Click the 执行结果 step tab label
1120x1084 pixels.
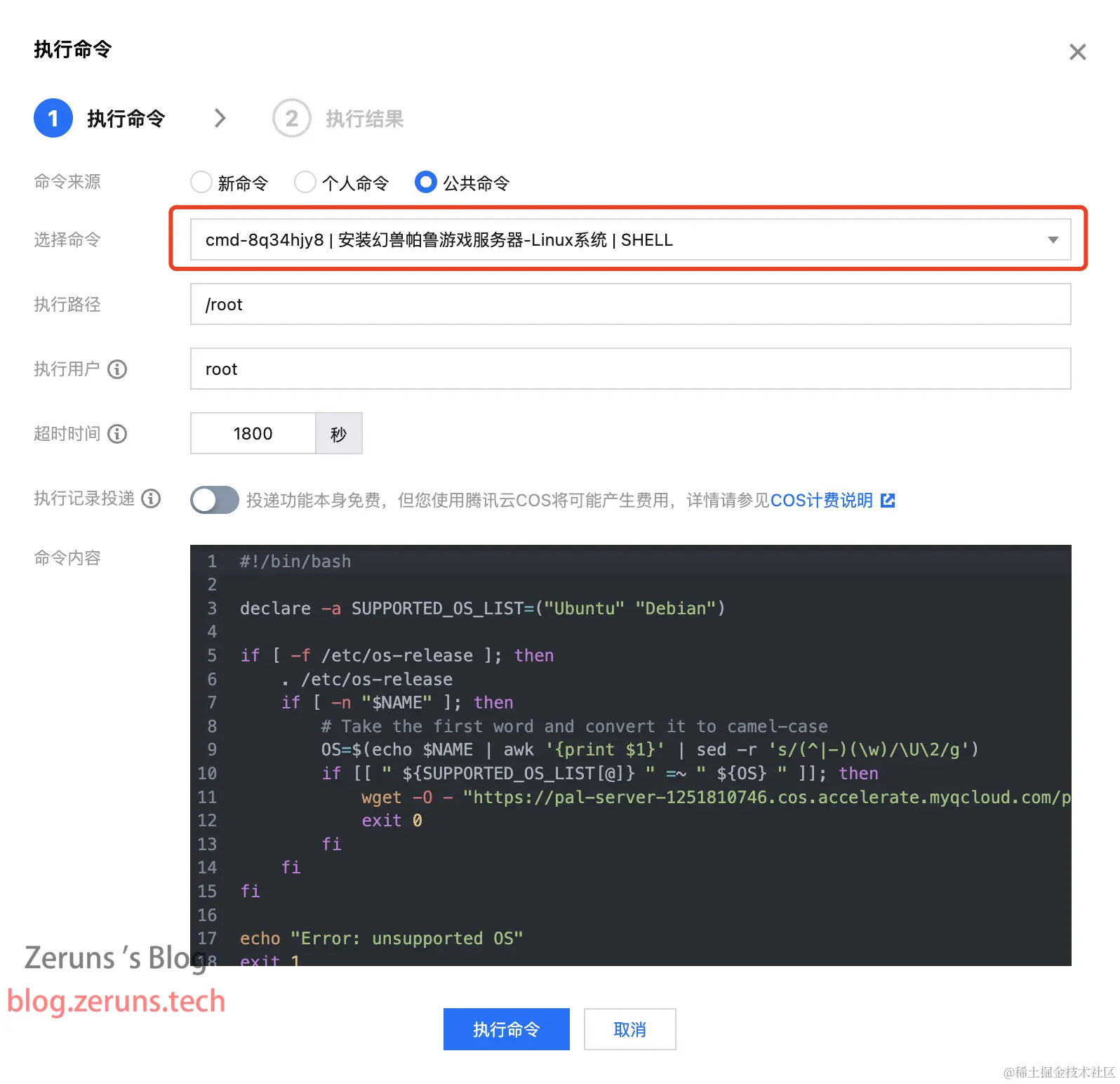pos(365,118)
